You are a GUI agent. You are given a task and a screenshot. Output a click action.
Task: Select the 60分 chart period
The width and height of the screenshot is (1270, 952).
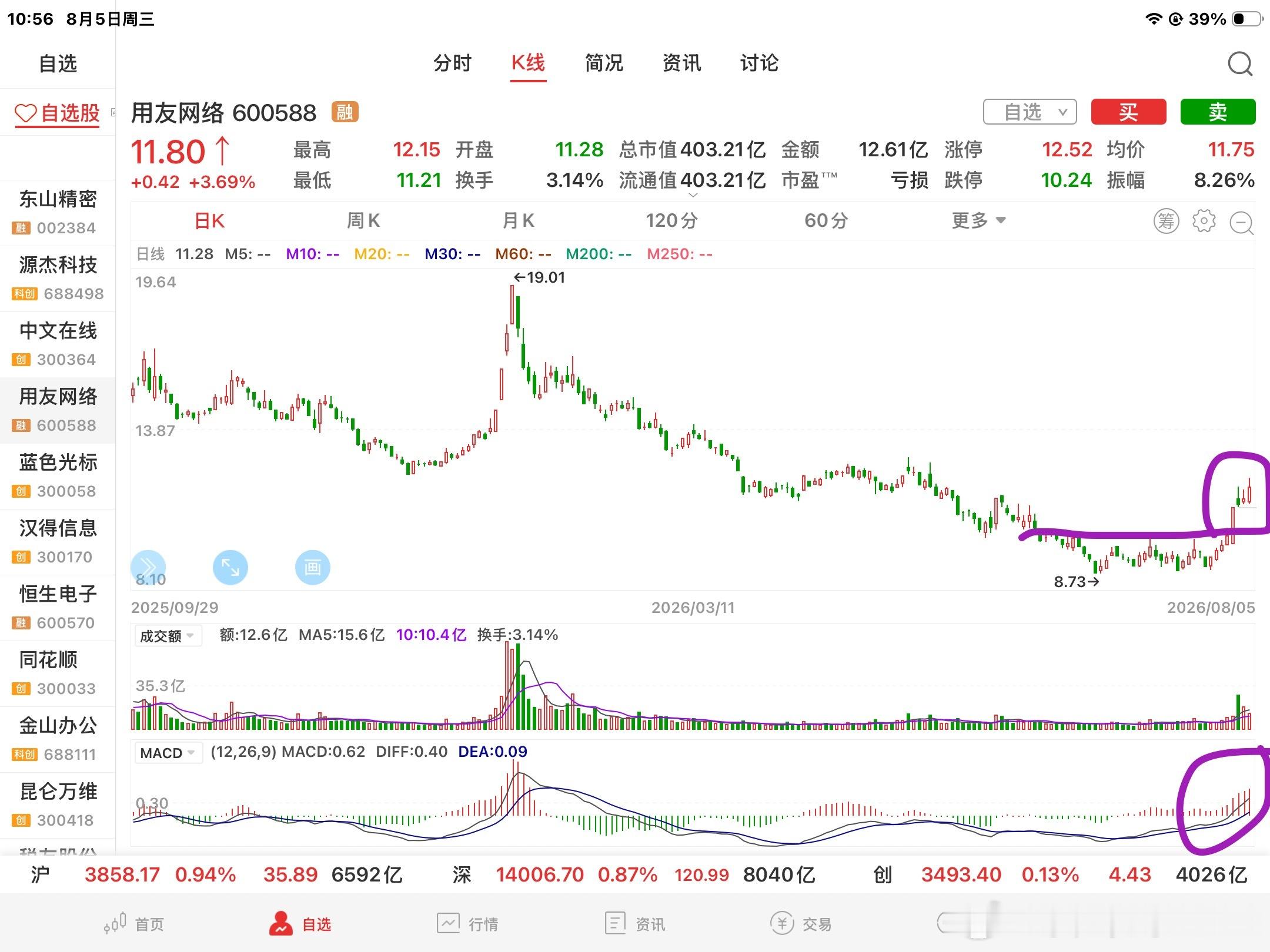tap(826, 221)
